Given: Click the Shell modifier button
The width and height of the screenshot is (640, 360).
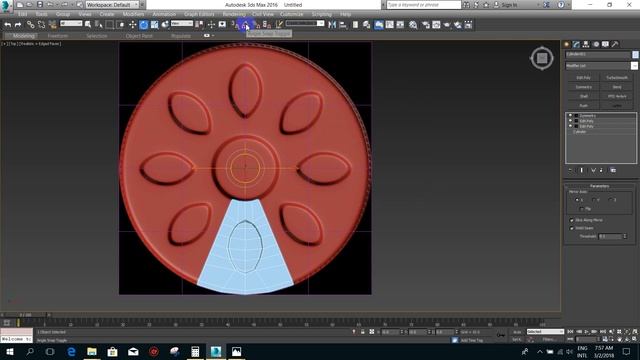Looking at the screenshot, I should click(x=584, y=96).
